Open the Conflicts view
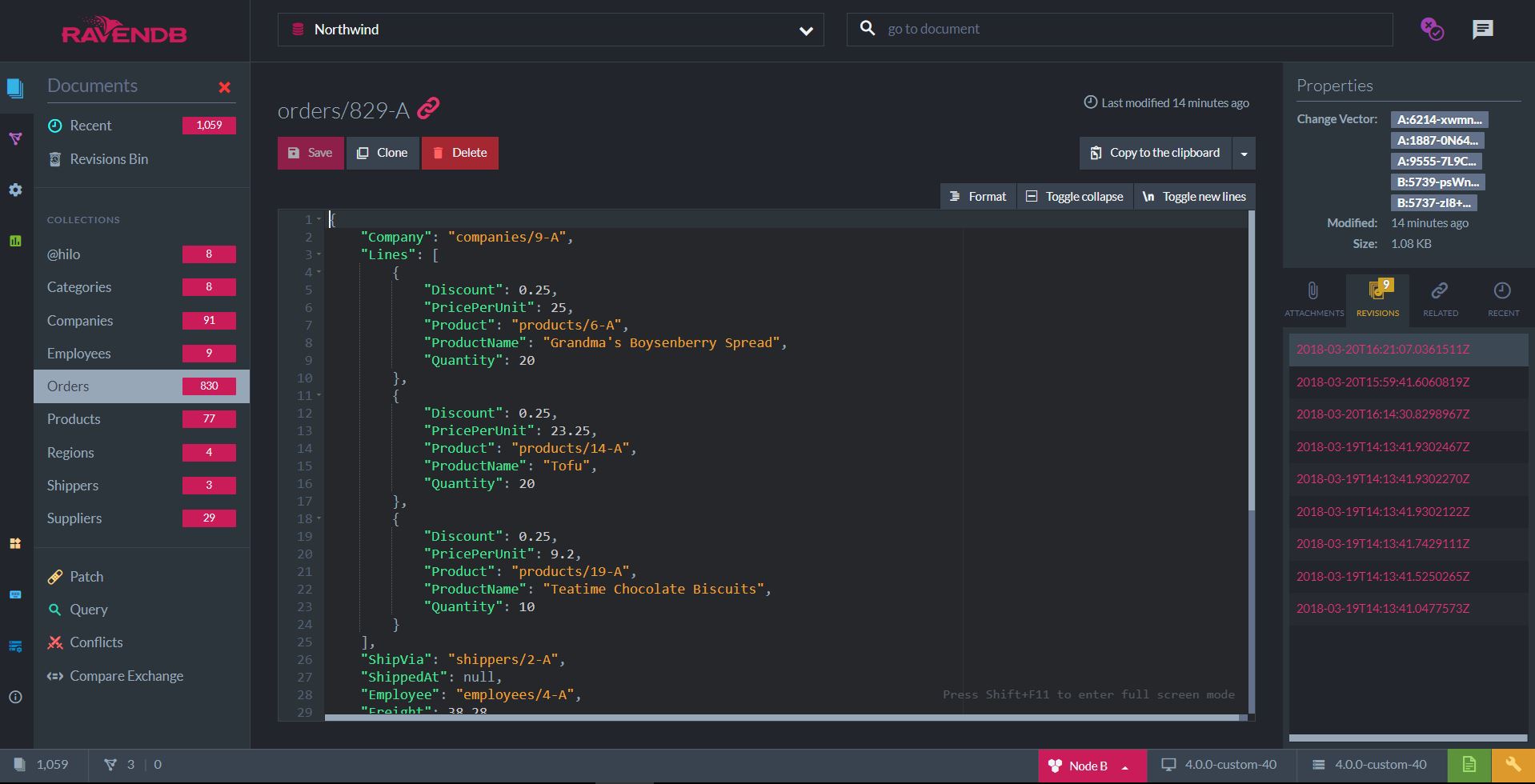1535x784 pixels. [x=142, y=642]
